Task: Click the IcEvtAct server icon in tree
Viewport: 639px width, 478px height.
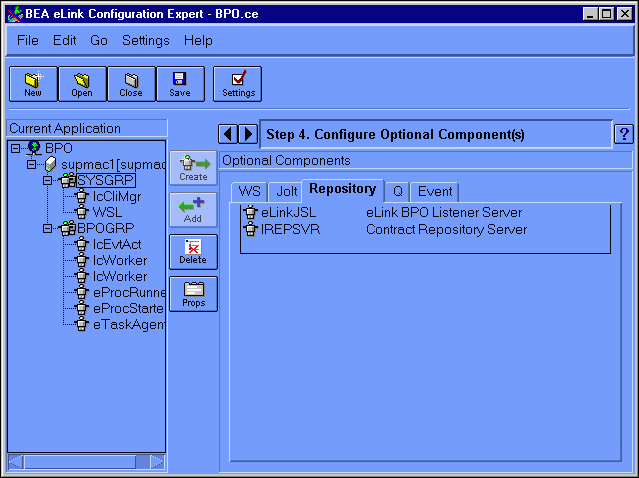Action: point(82,245)
